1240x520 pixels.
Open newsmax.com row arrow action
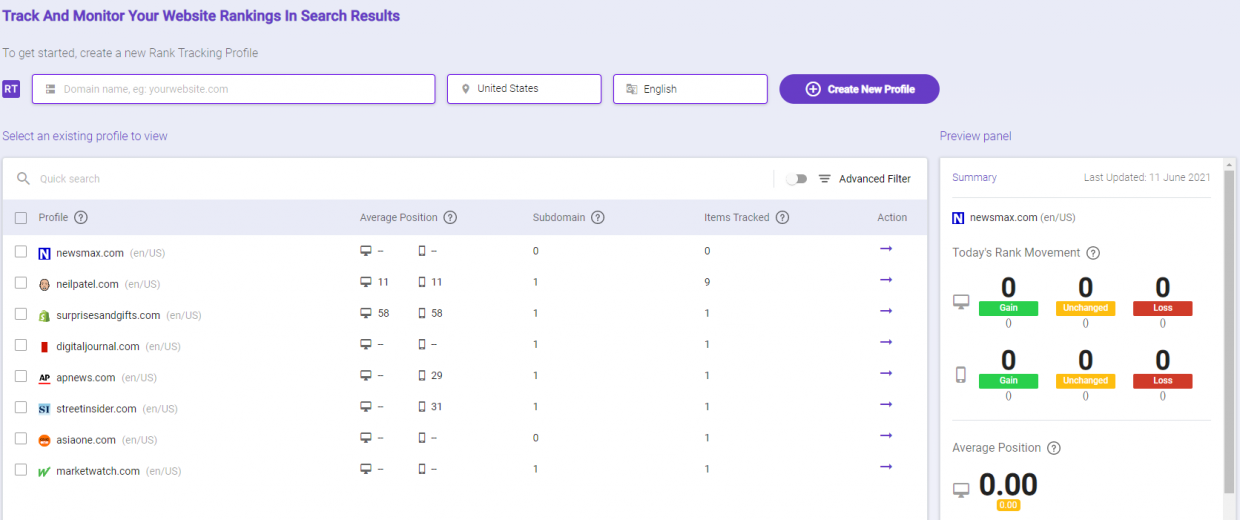[886, 249]
